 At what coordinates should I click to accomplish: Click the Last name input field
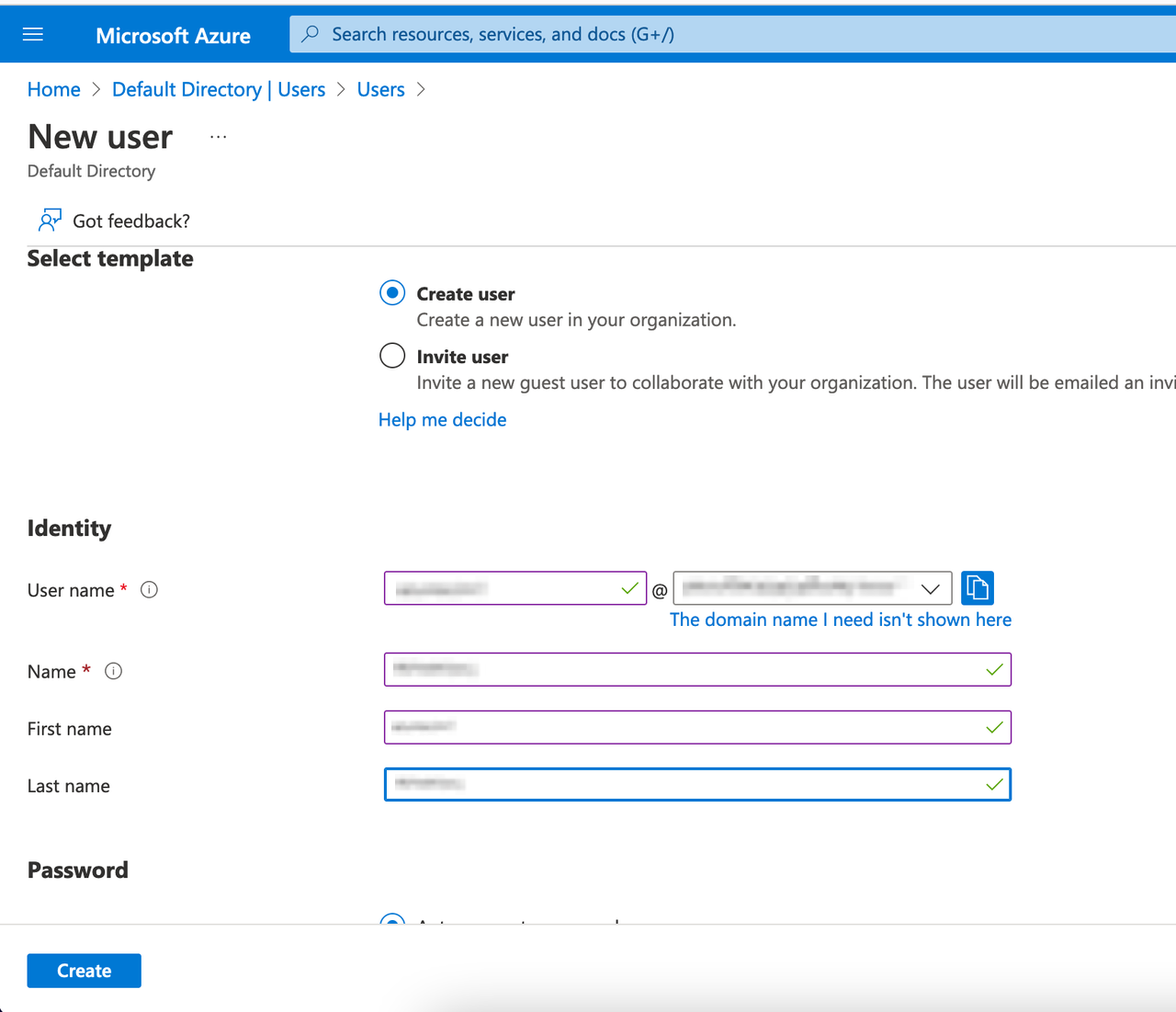(x=697, y=784)
